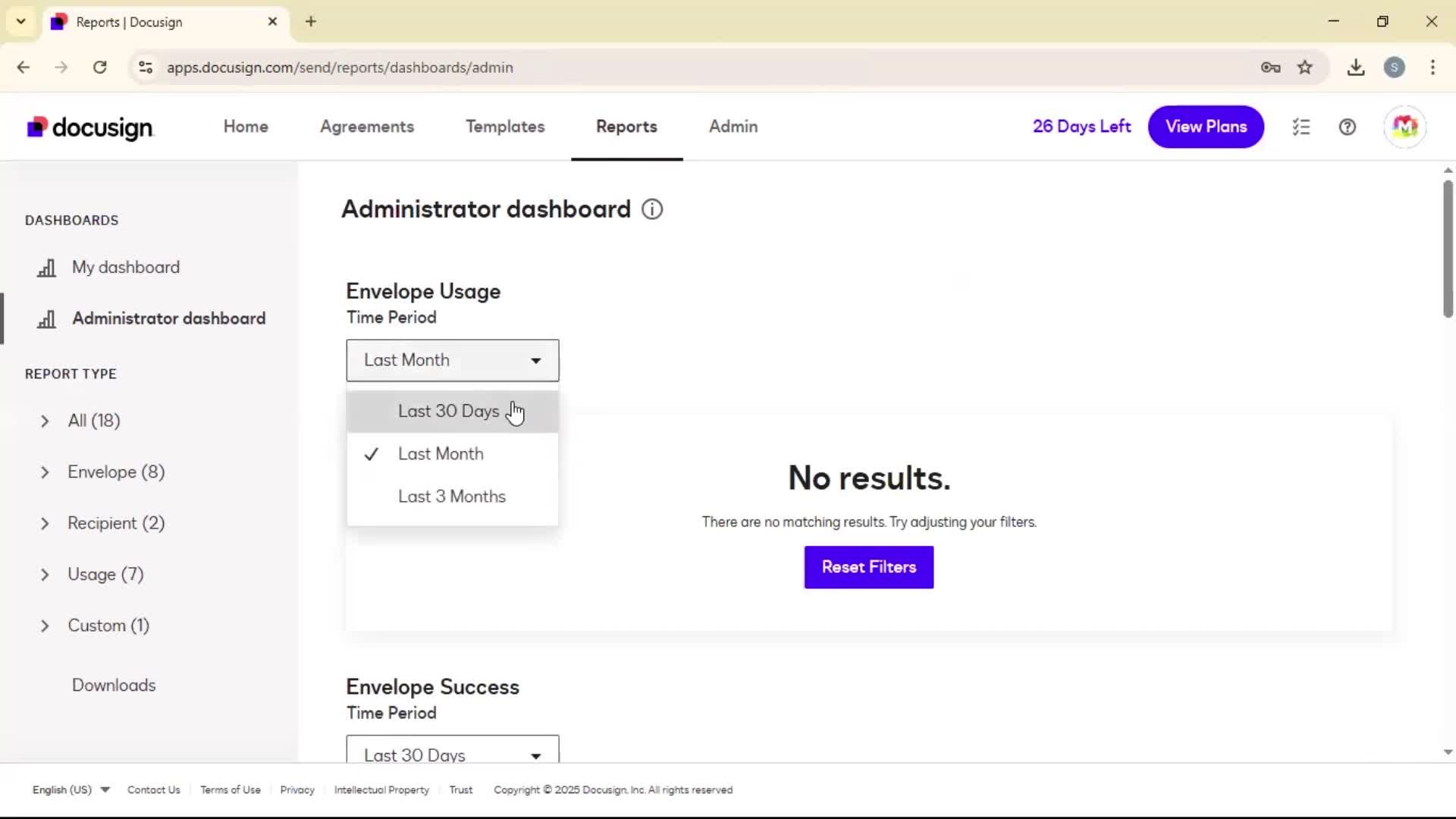Open My dashboard in sidebar
This screenshot has height=819, width=1456.
[126, 267]
